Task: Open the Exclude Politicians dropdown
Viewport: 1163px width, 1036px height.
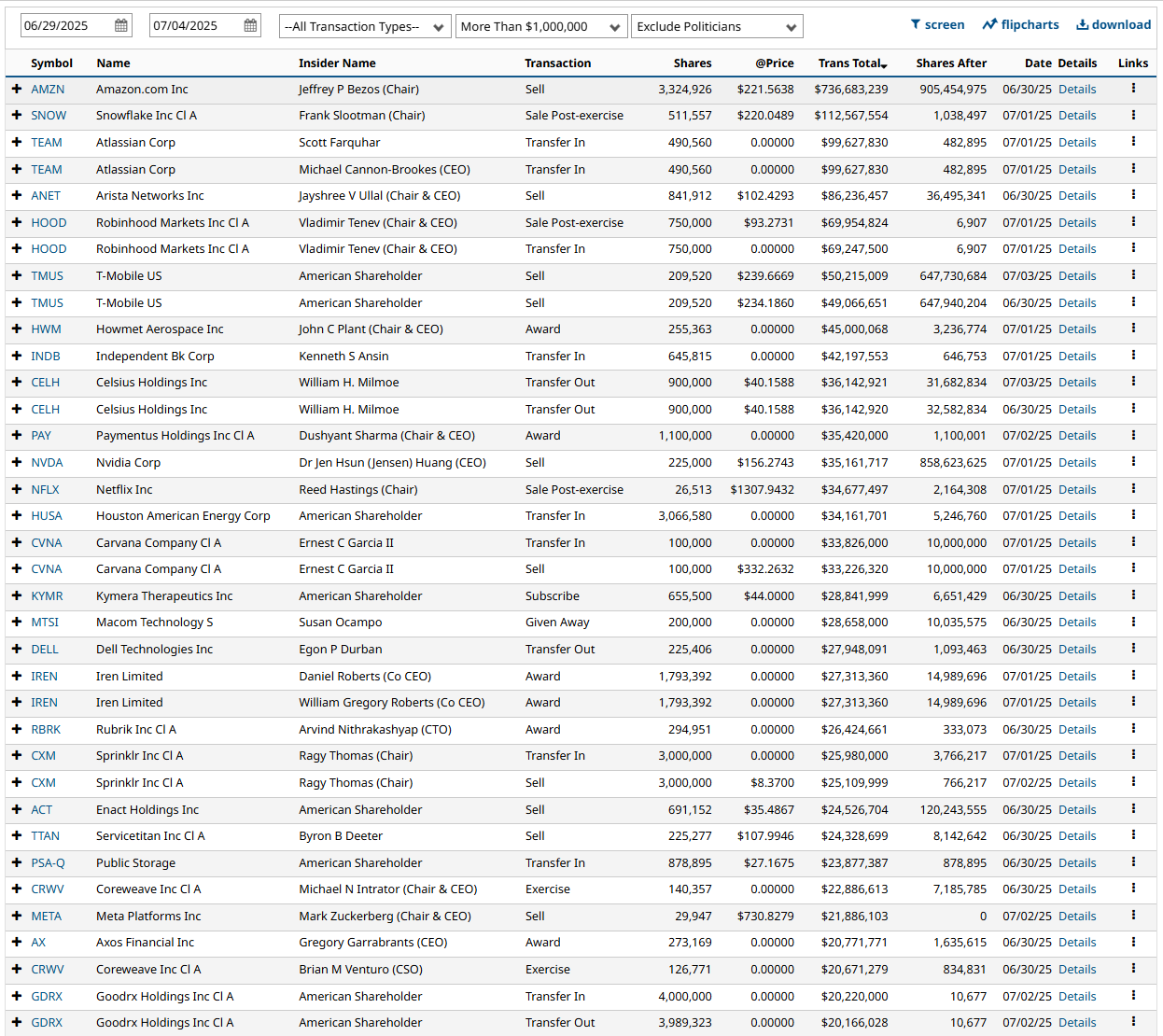Action: (x=717, y=26)
